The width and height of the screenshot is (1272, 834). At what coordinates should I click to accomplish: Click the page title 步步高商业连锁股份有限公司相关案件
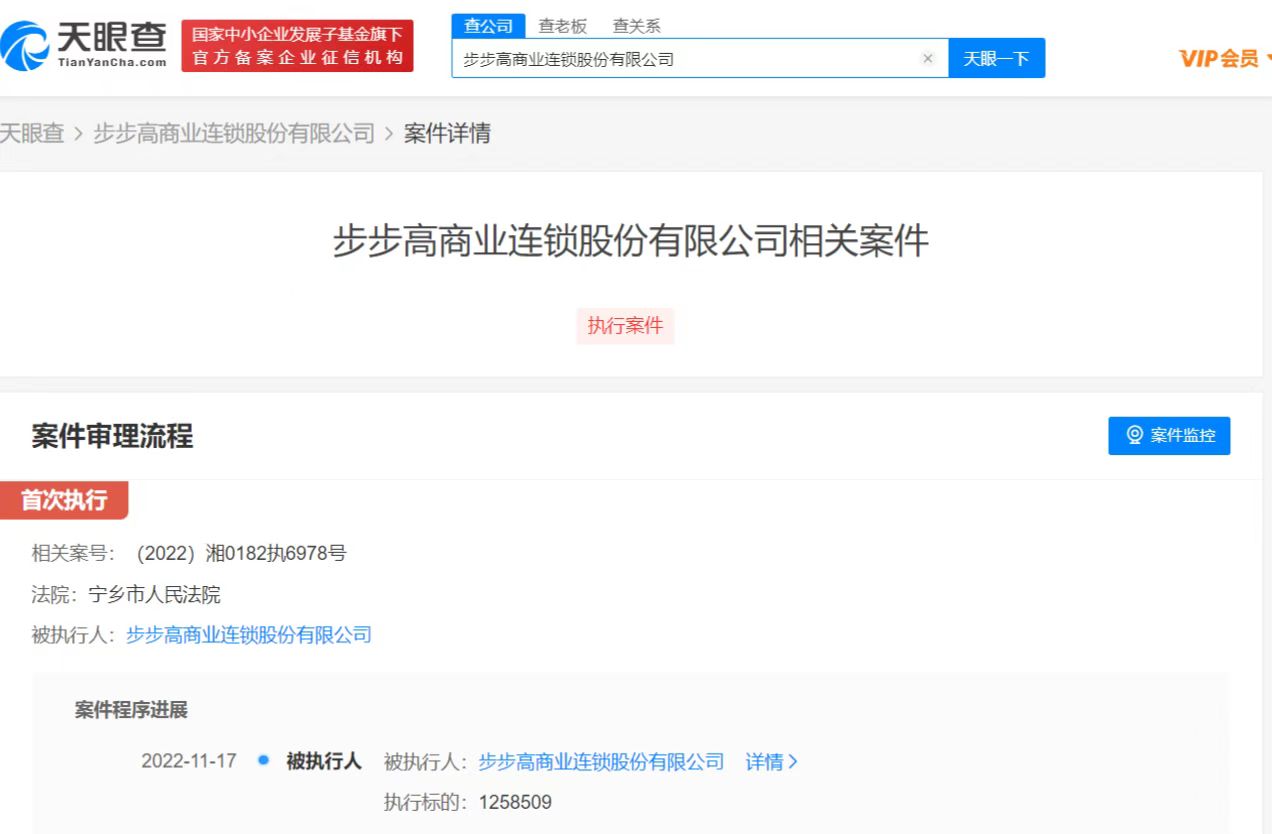631,242
